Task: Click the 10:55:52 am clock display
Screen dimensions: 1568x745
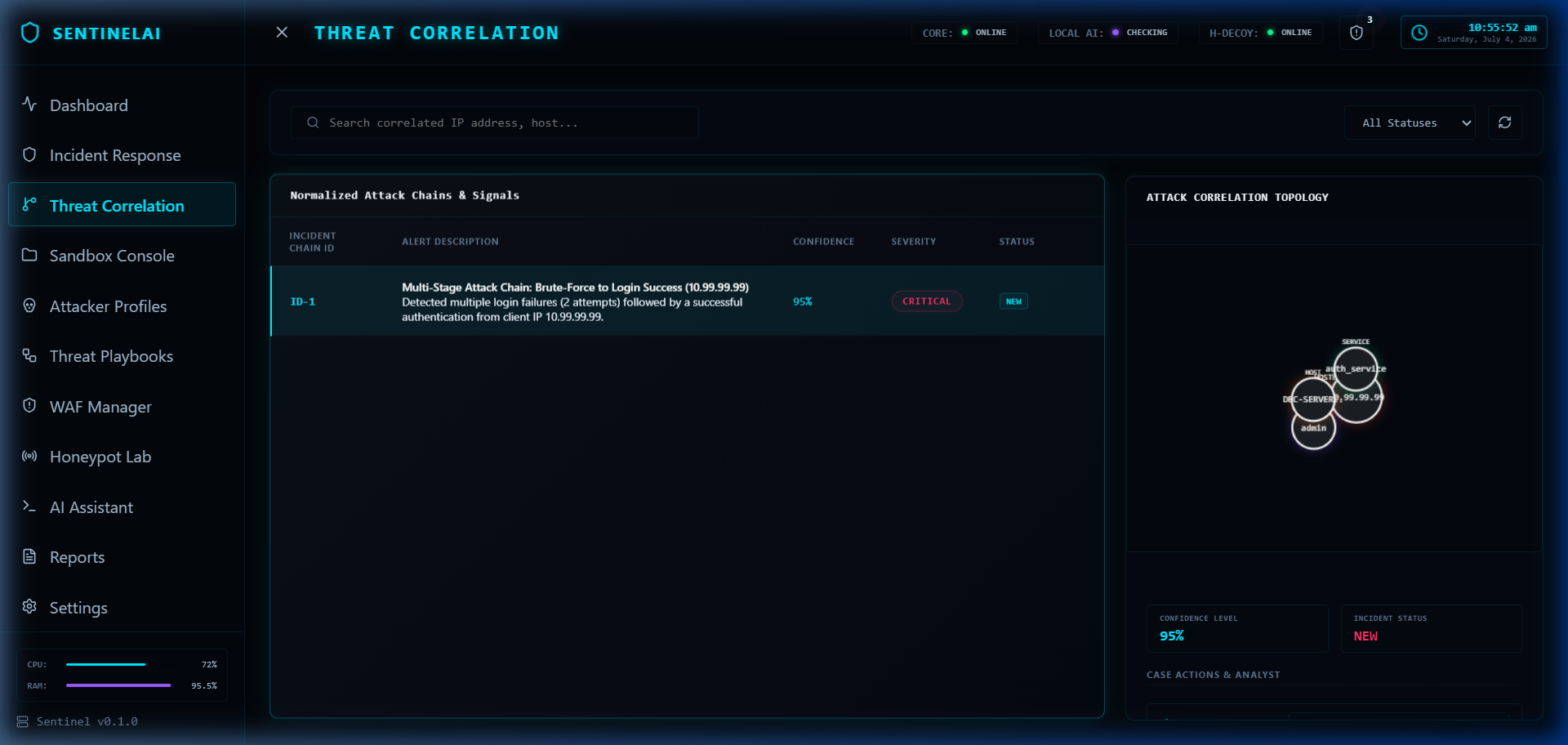Action: point(1502,28)
